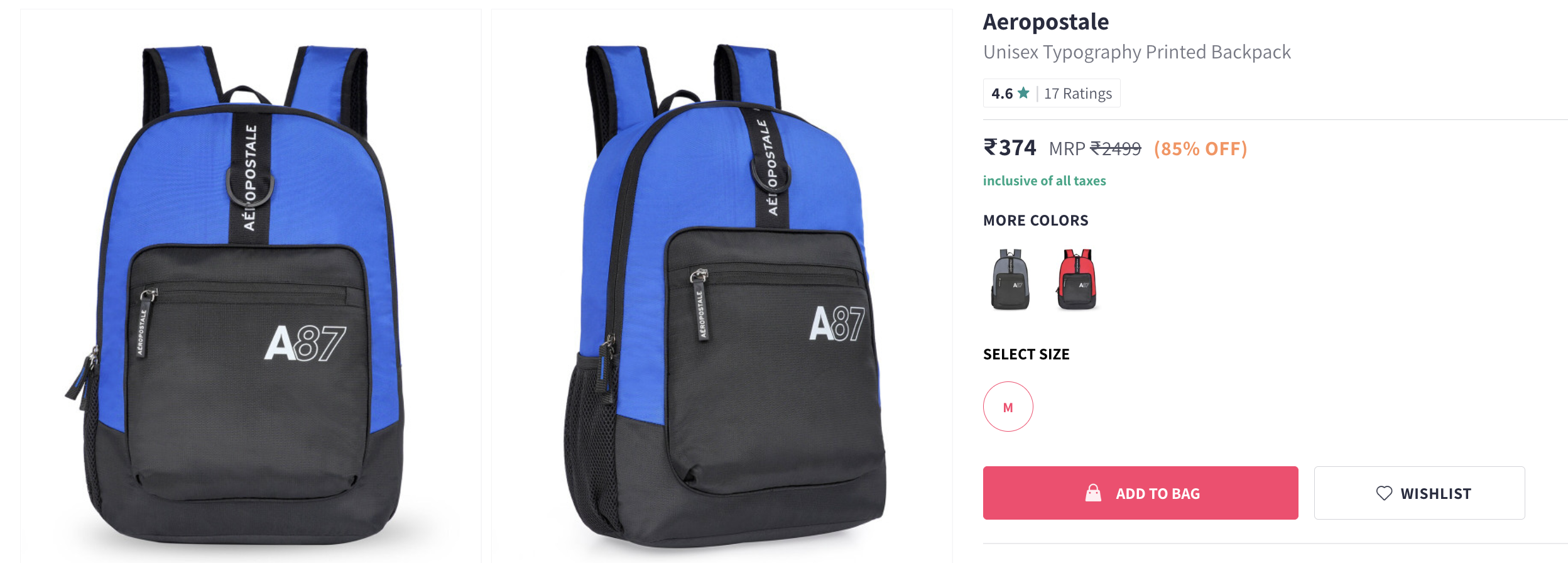Click the Unisex Typography Printed Backpack title
The image size is (1568, 563).
click(x=1137, y=52)
